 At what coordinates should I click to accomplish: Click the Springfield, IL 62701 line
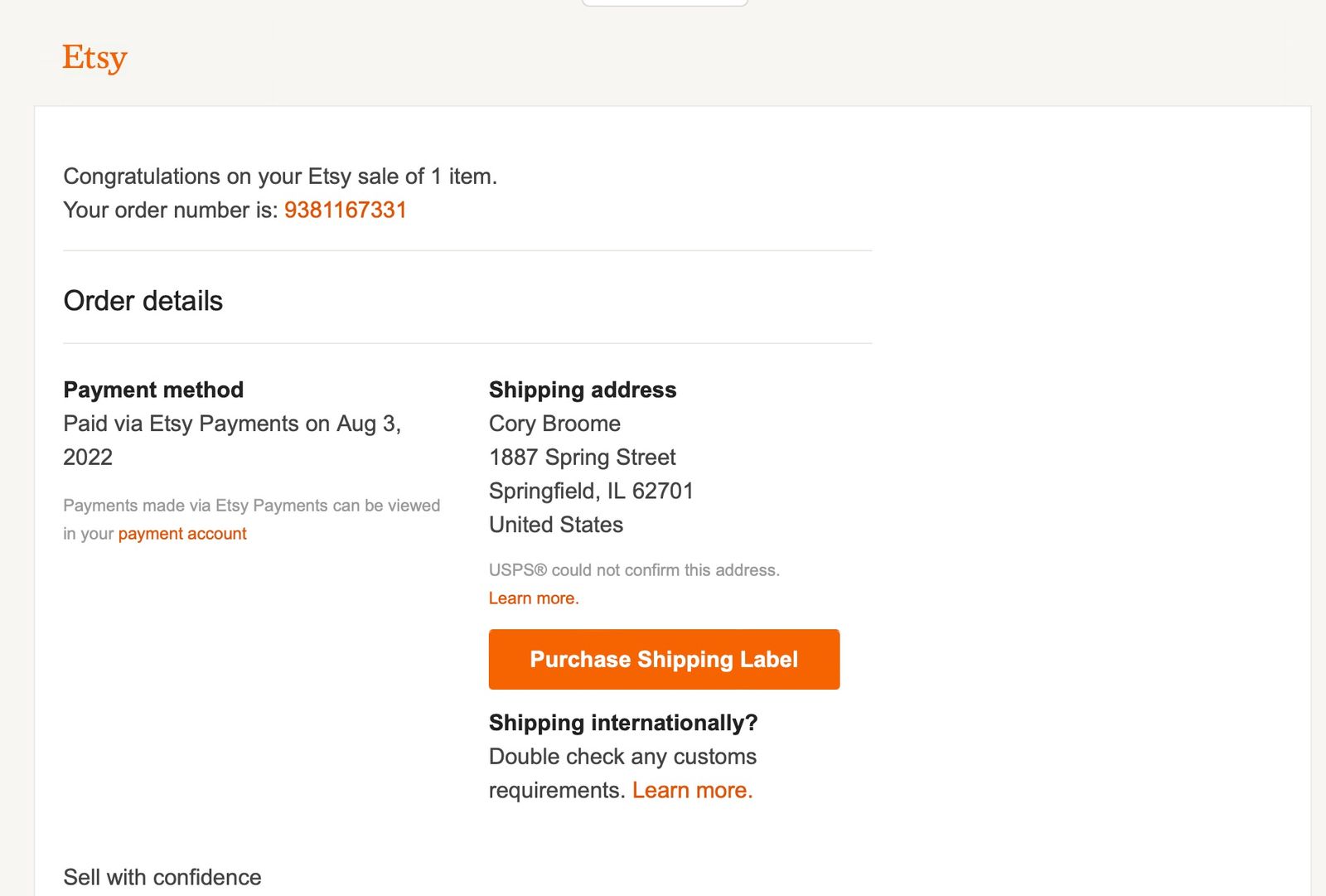tap(591, 491)
